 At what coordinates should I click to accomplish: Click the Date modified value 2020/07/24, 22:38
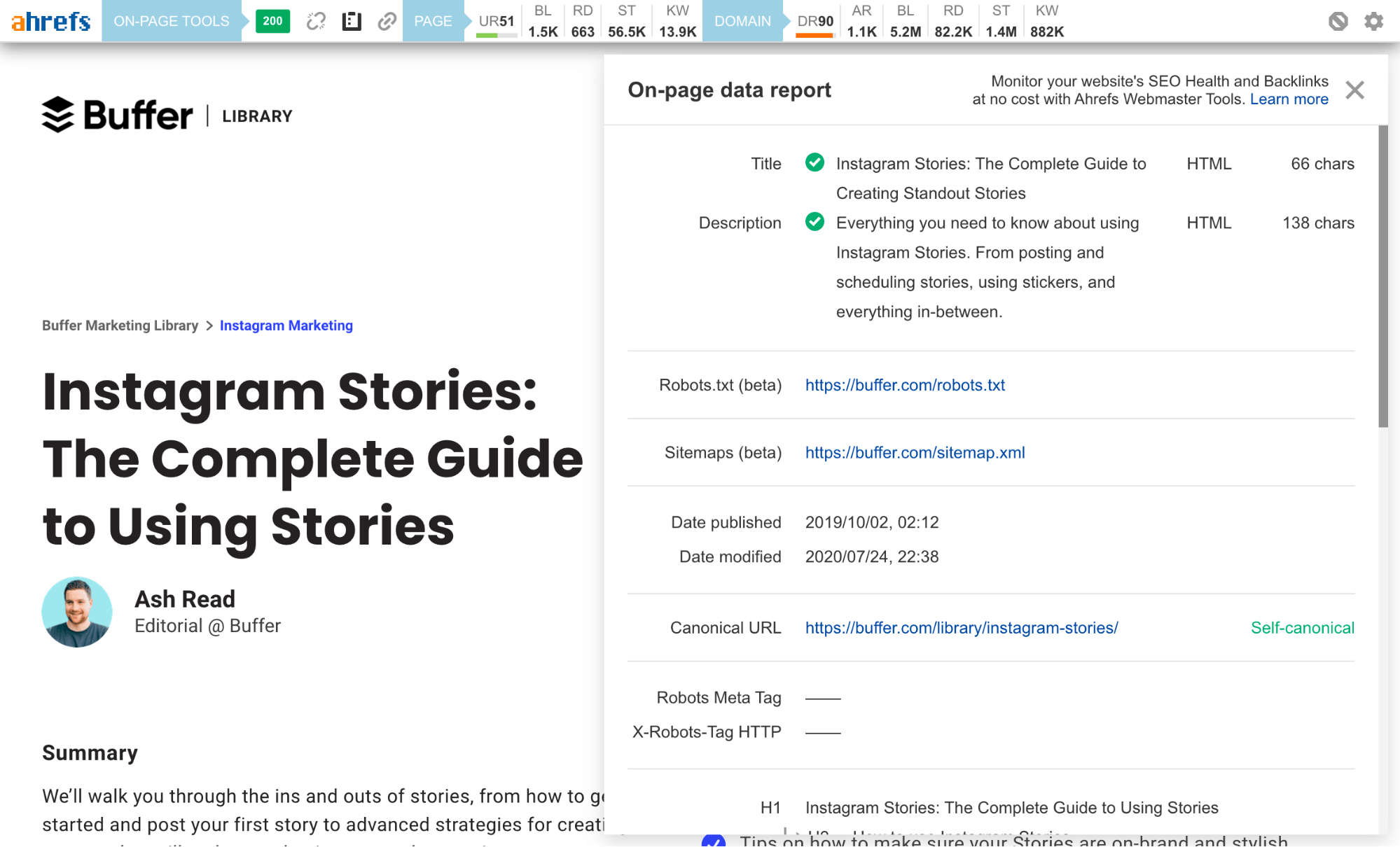[x=872, y=556]
